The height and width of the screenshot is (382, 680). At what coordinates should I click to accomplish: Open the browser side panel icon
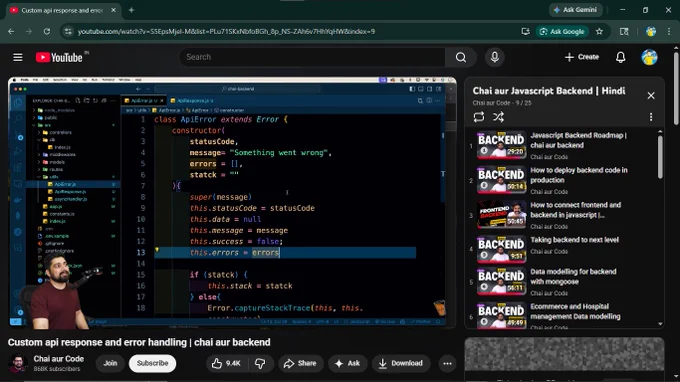tap(624, 32)
